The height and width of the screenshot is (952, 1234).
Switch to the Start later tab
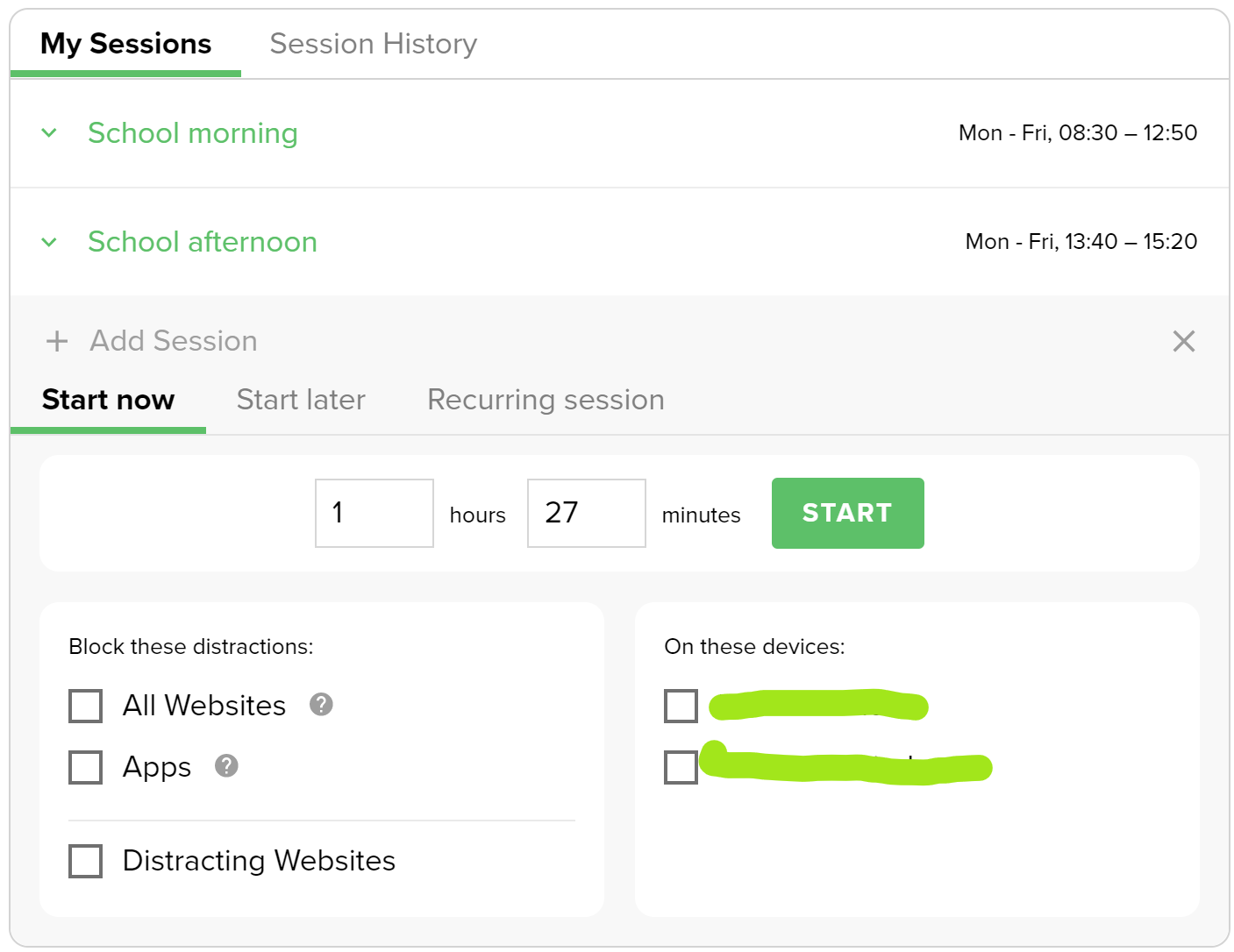301,400
